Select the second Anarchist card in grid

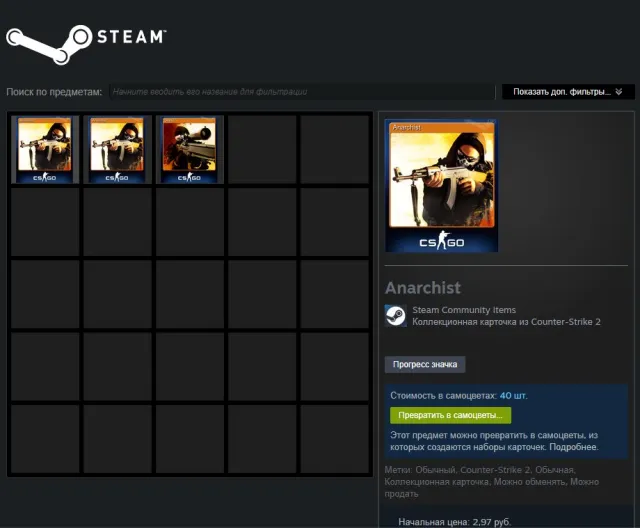(117, 150)
